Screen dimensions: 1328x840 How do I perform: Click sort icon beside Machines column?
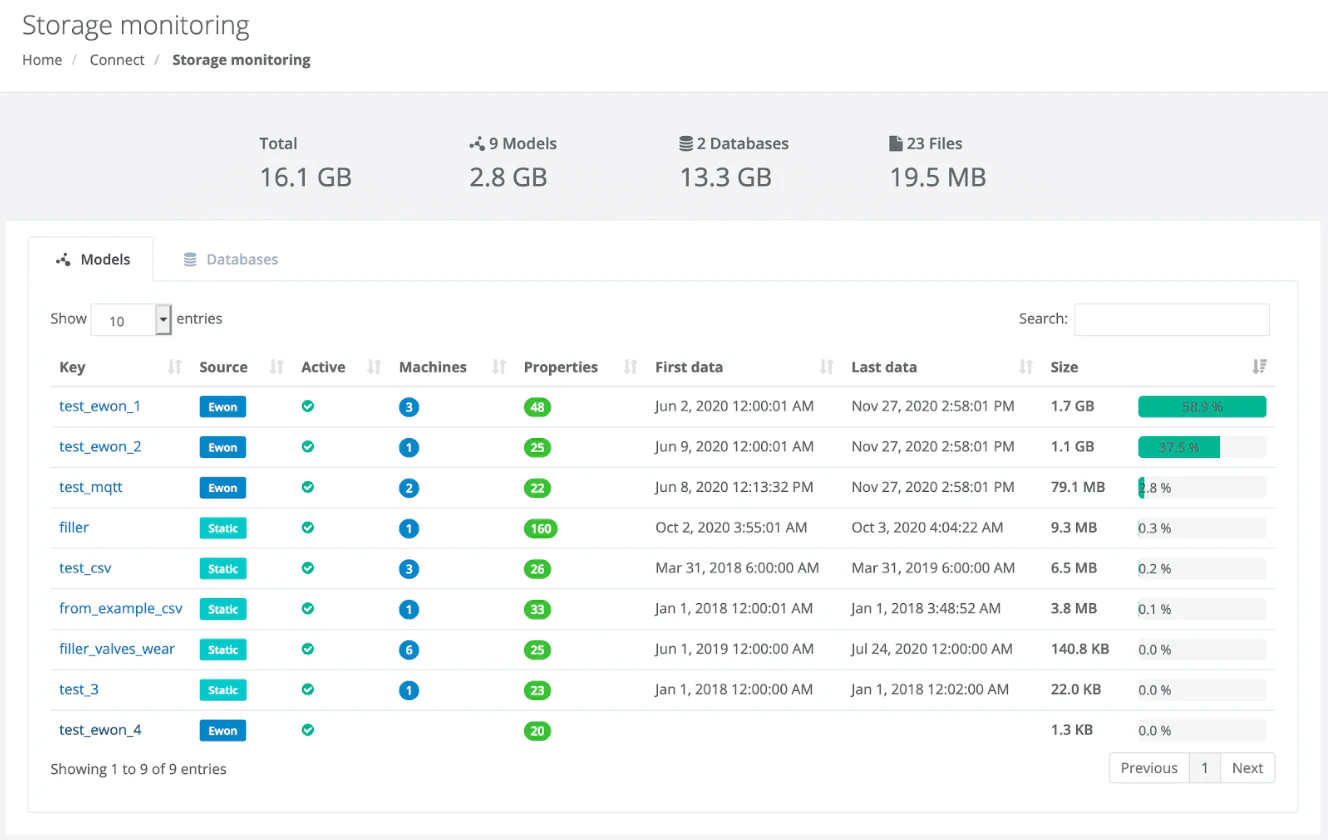point(499,367)
